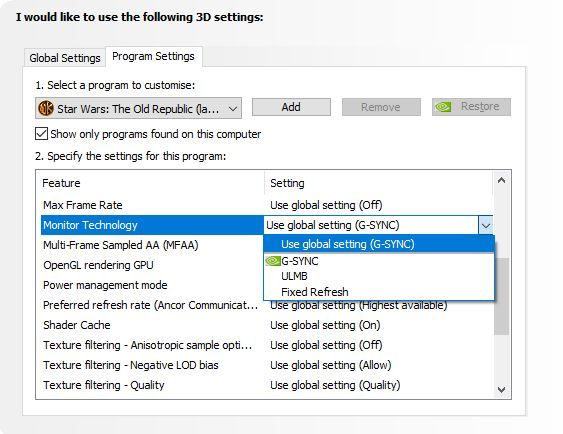The height and width of the screenshot is (434, 563).
Task: Open the program selection dropdown
Action: click(138, 108)
